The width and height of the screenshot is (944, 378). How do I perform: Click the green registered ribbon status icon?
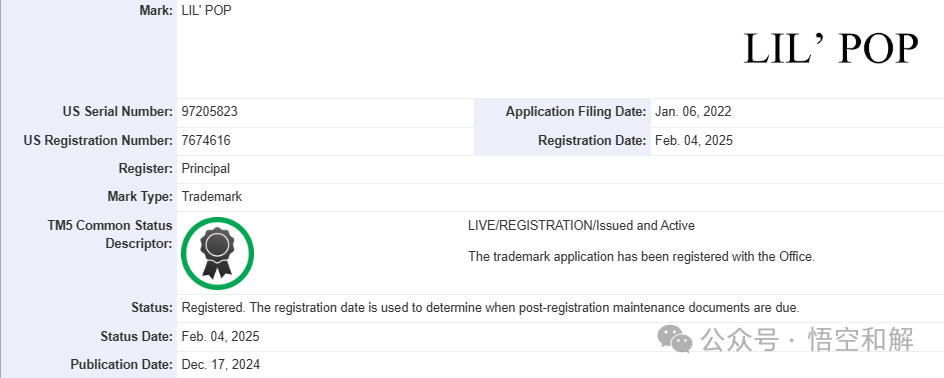[217, 253]
